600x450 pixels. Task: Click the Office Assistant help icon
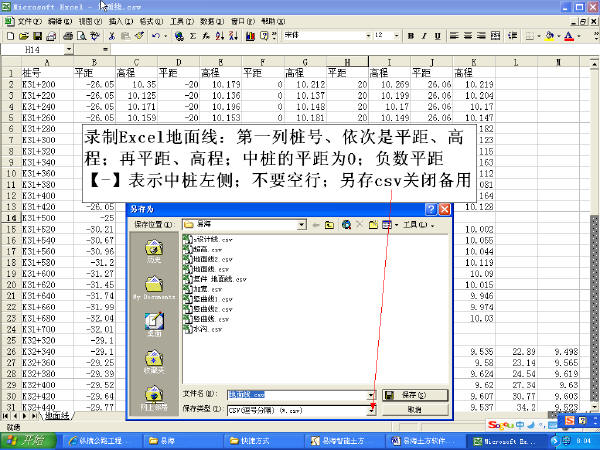pyautogui.click(x=264, y=36)
